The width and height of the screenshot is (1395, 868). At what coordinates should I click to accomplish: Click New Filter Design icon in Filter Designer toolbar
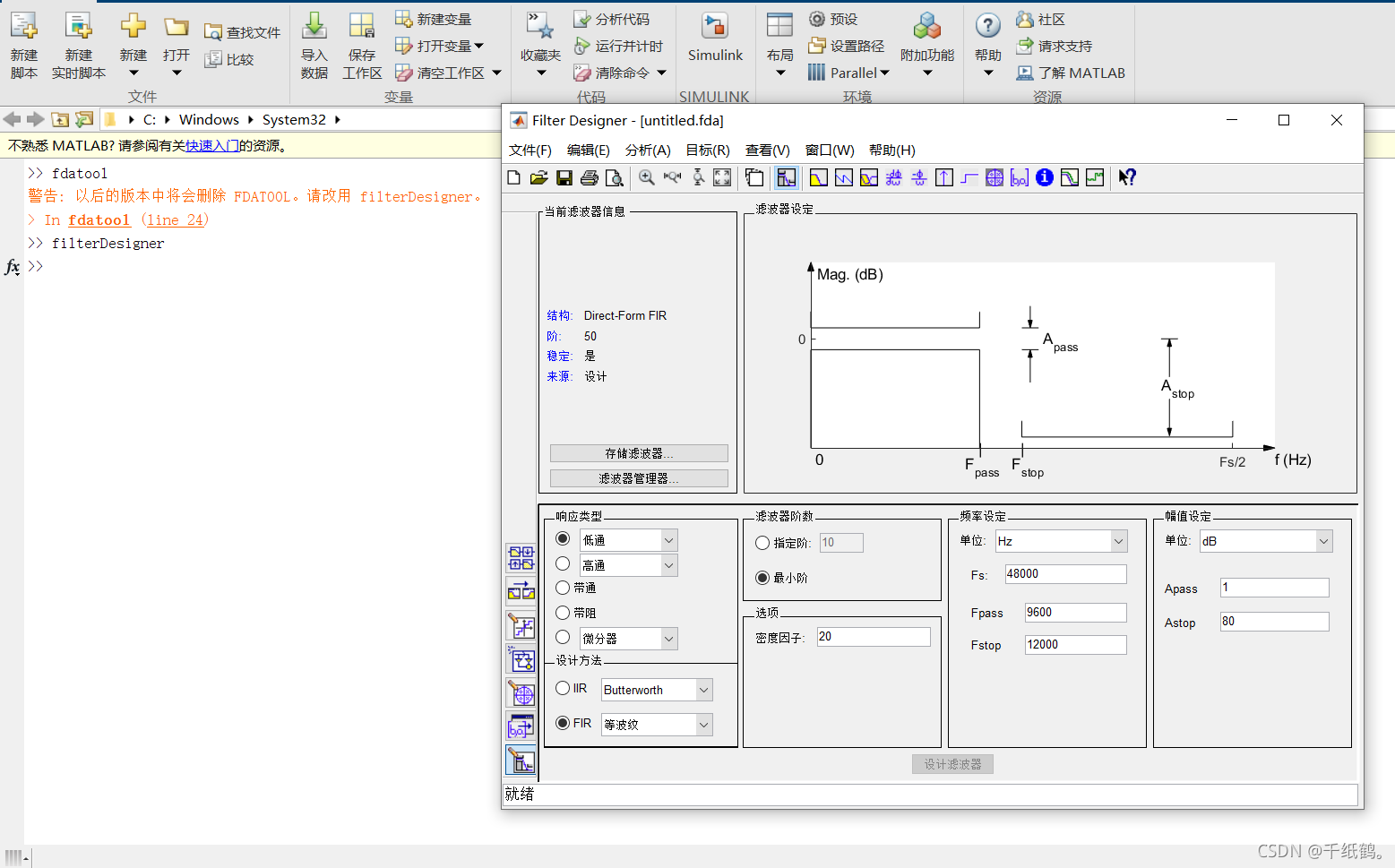point(513,177)
